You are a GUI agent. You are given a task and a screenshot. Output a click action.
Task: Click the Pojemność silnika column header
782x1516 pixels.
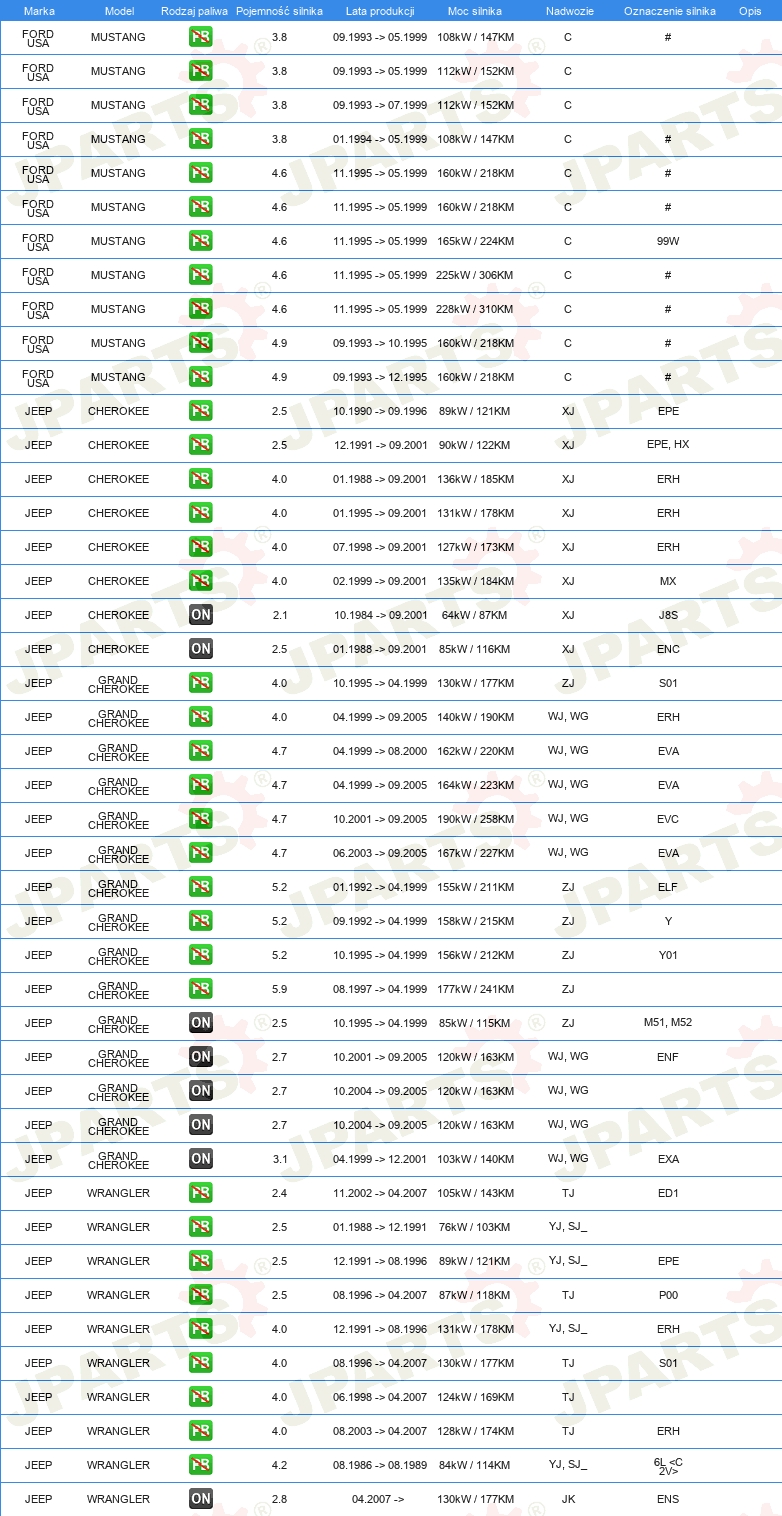pyautogui.click(x=280, y=11)
